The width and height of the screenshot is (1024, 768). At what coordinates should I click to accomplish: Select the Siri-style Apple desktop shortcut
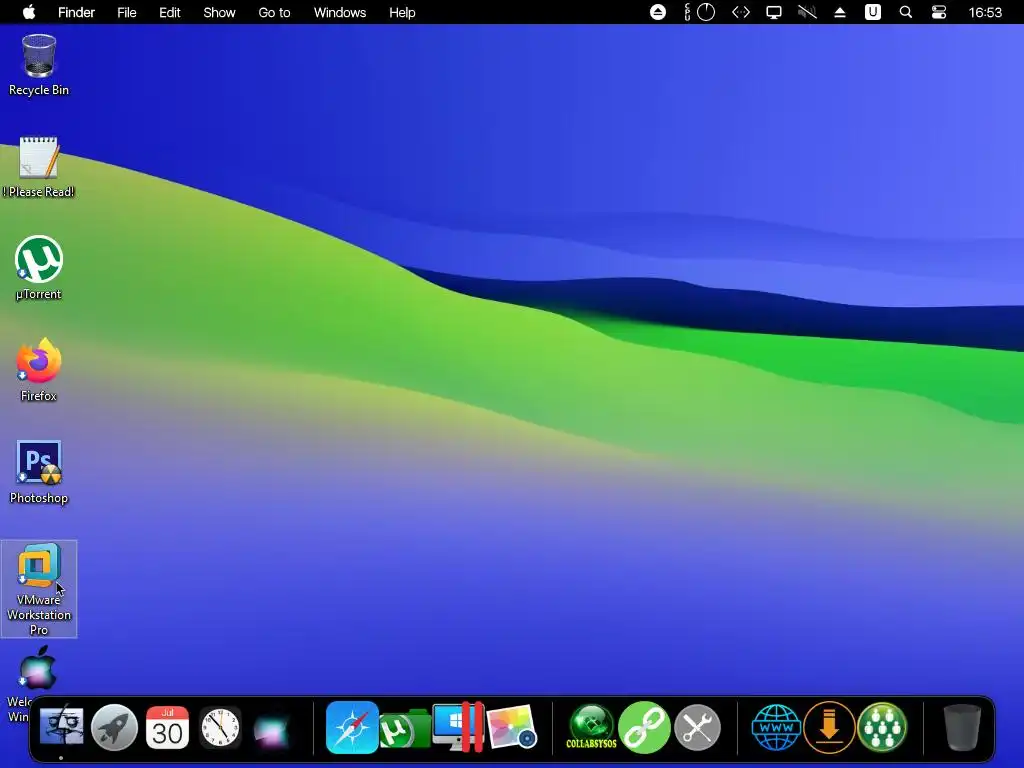[x=37, y=669]
